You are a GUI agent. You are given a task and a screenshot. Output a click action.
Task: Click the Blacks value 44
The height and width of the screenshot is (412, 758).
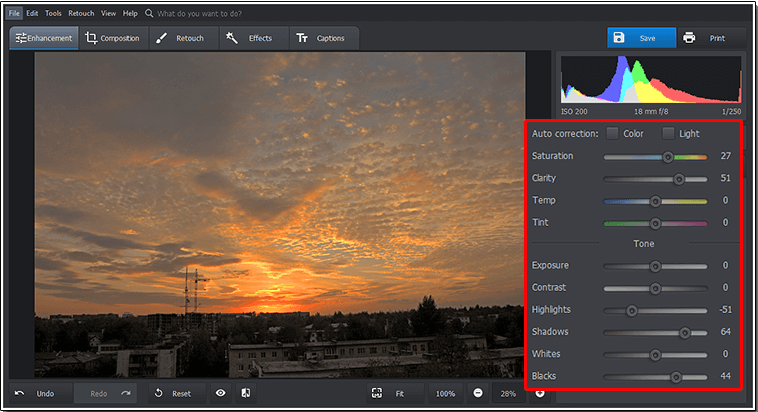pyautogui.click(x=725, y=376)
